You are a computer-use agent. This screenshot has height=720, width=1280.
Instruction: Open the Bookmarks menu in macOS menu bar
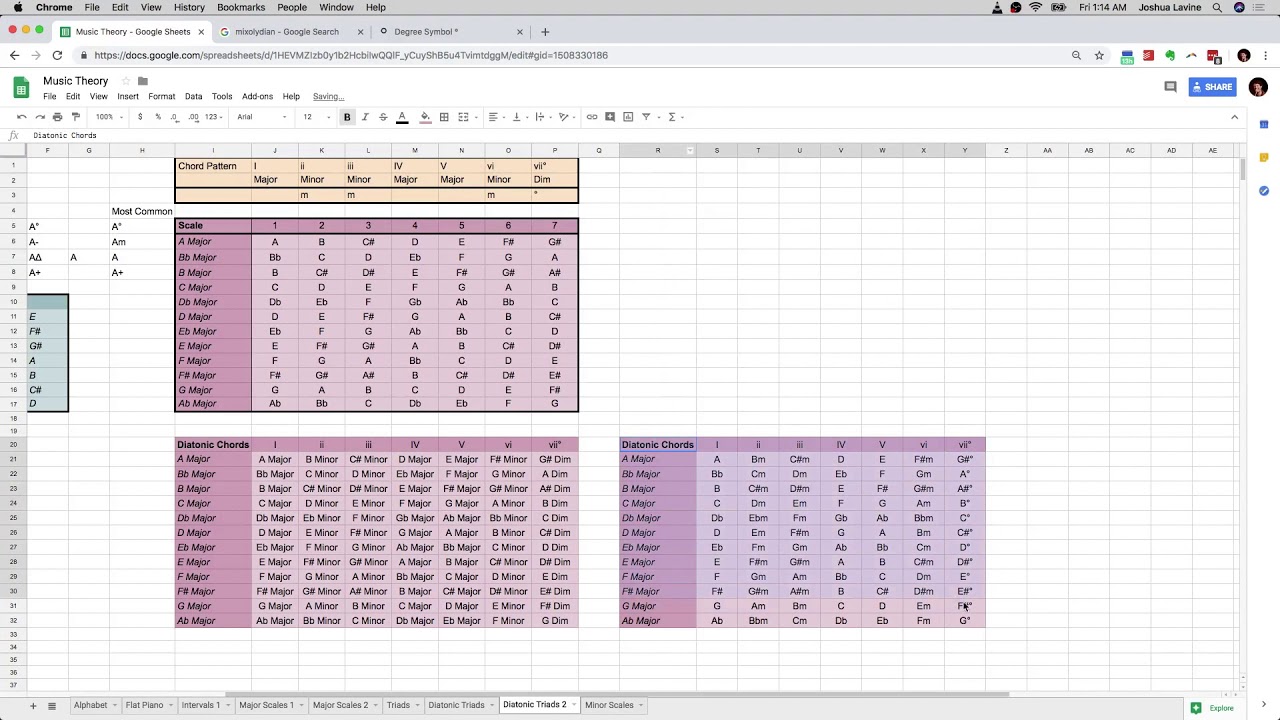coord(241,7)
